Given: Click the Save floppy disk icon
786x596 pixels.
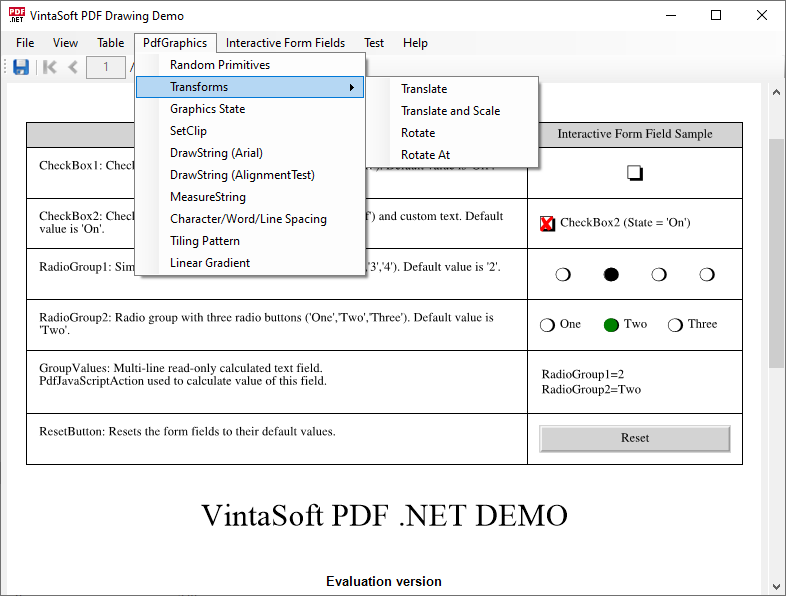Looking at the screenshot, I should pos(21,67).
